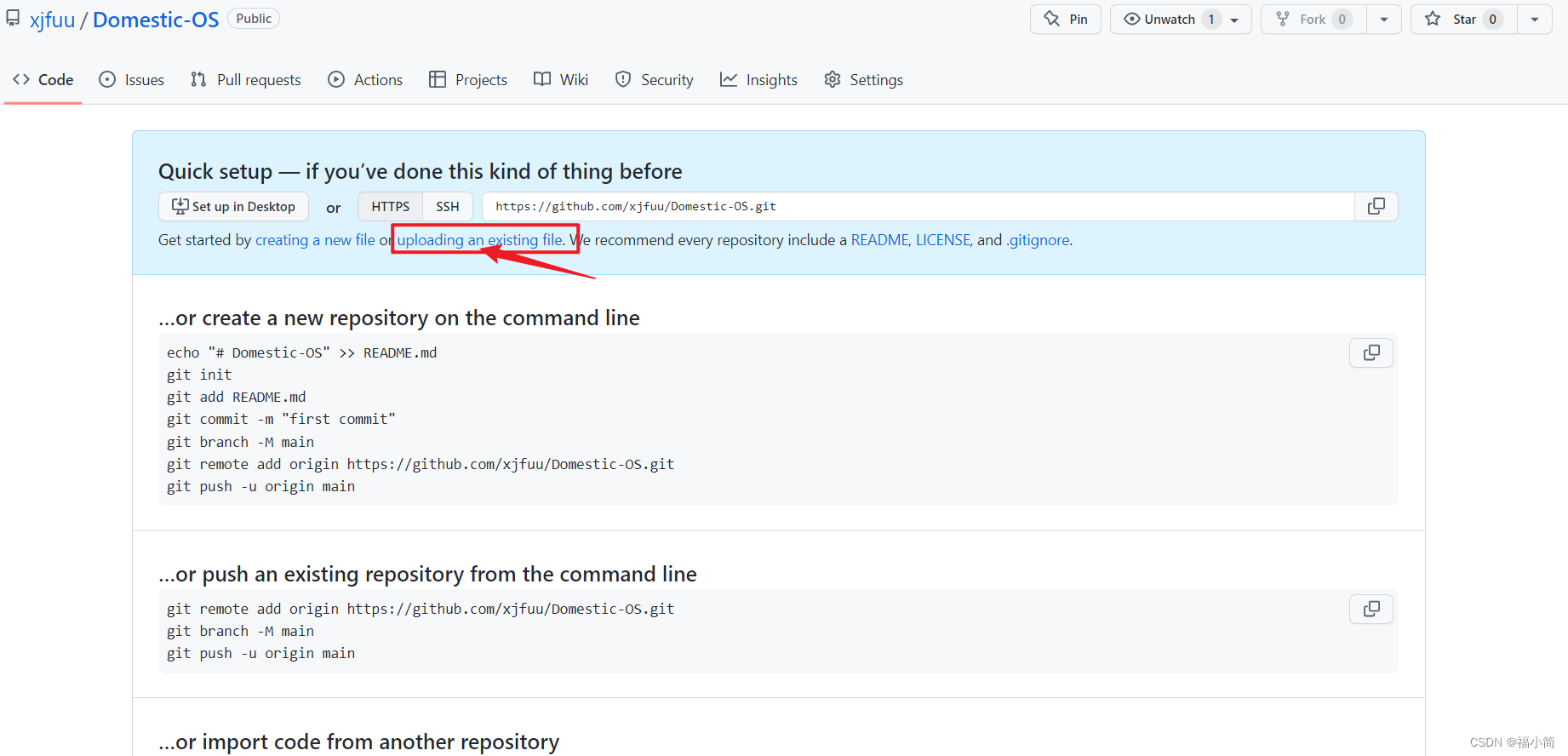The width and height of the screenshot is (1568, 756).
Task: Copy the repository clone URL to clipboard
Action: tap(1376, 206)
